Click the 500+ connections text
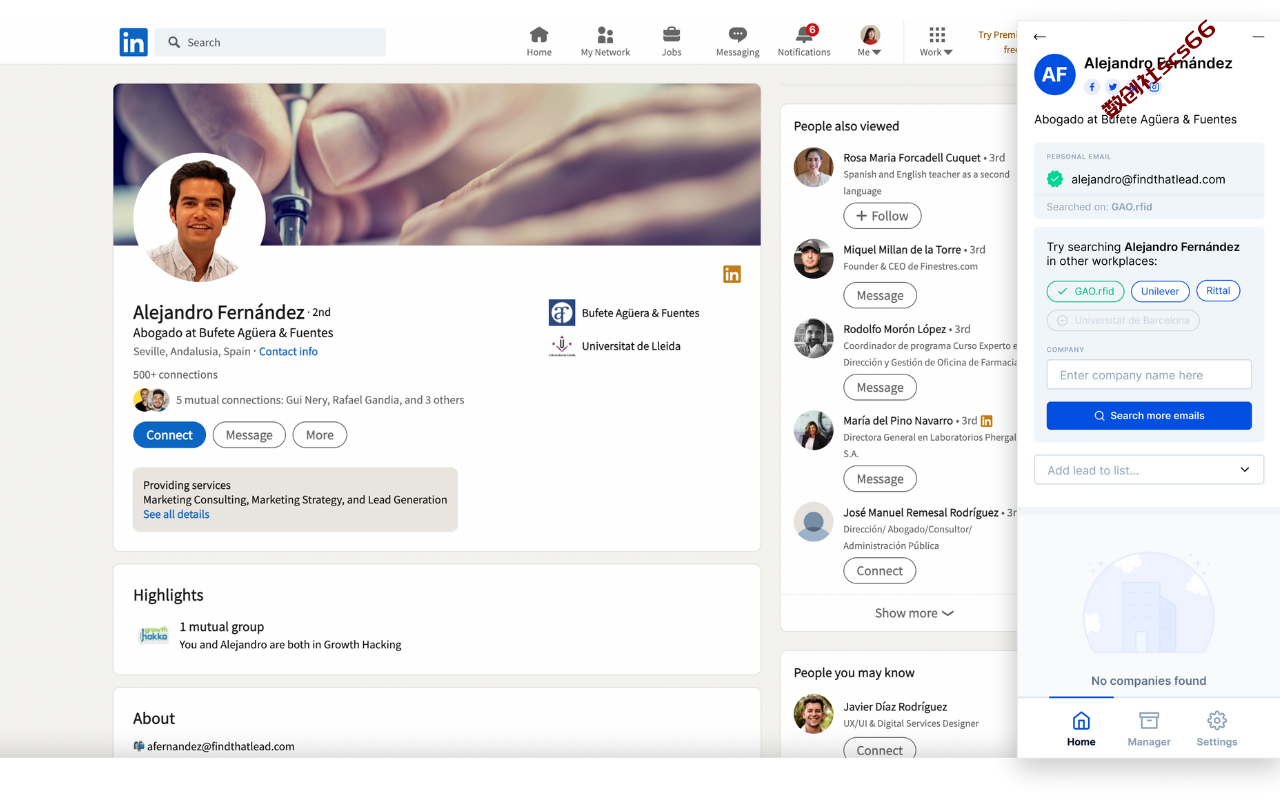1280x800 pixels. point(175,375)
